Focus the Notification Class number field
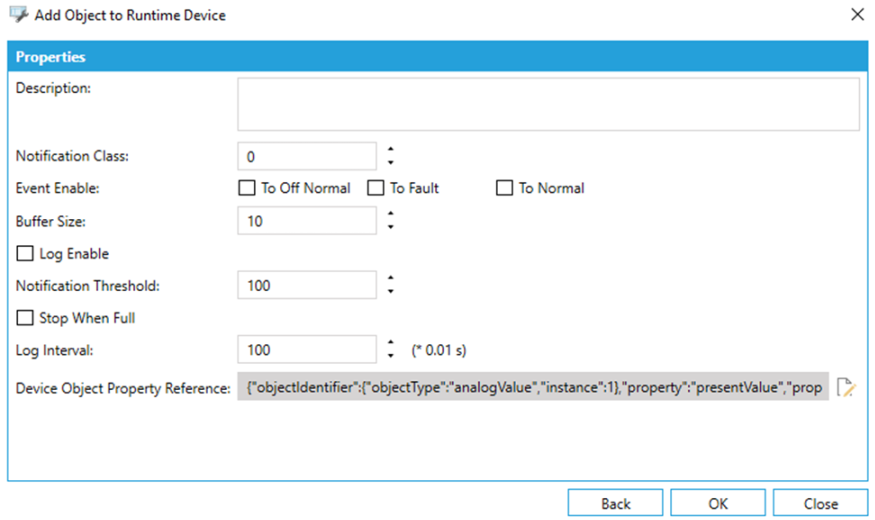This screenshot has height=520, width=875. point(306,157)
